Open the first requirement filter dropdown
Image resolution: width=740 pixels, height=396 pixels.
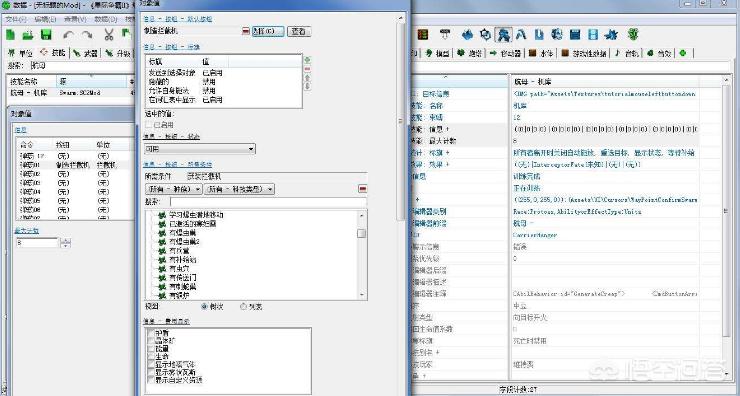[x=174, y=189]
